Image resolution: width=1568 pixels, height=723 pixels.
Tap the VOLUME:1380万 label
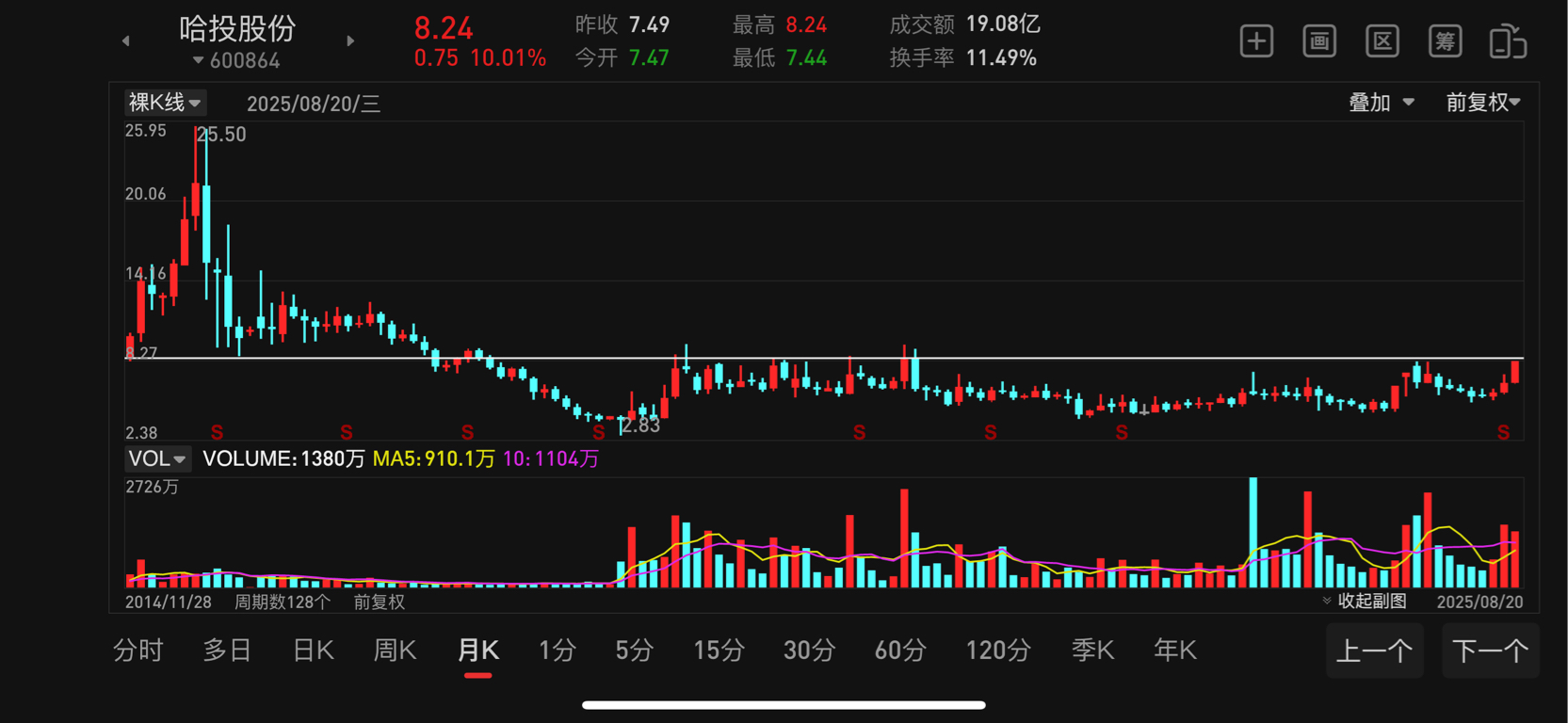click(x=284, y=458)
